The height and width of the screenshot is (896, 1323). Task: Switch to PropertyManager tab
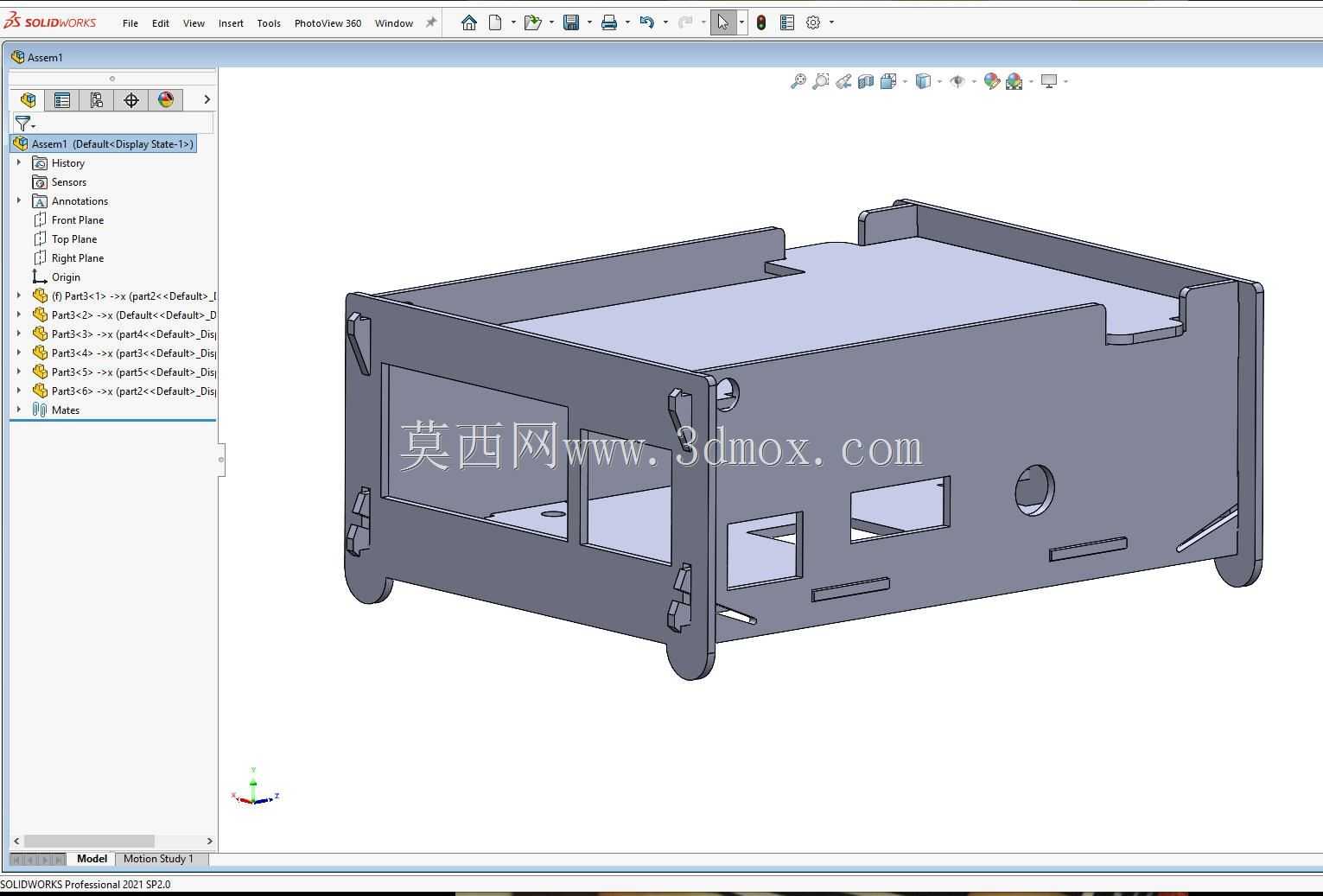tap(62, 99)
